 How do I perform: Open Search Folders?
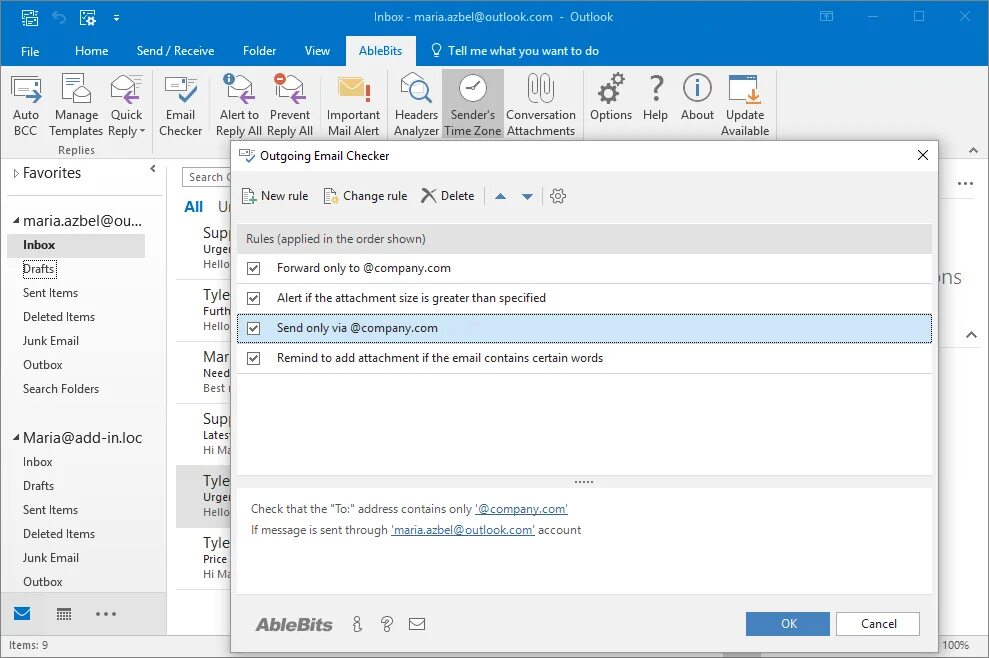pyautogui.click(x=61, y=389)
